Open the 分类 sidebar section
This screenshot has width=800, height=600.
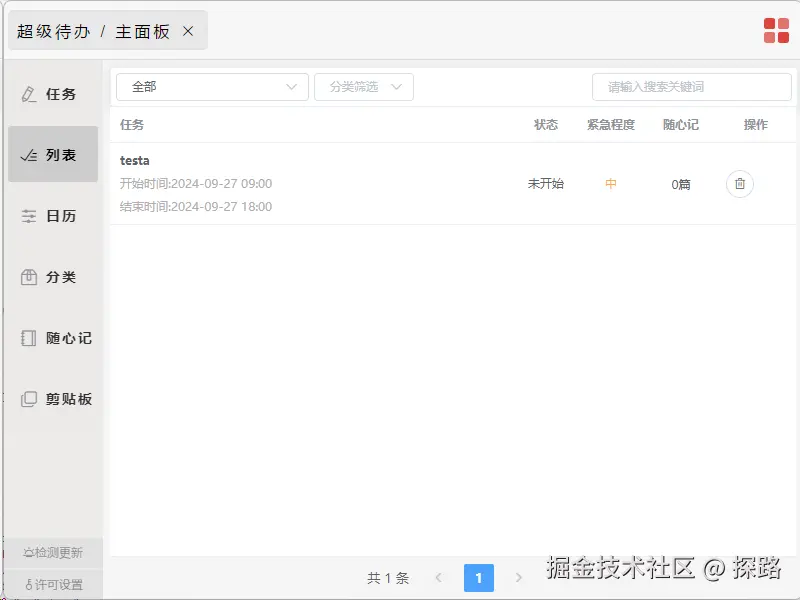coord(53,277)
